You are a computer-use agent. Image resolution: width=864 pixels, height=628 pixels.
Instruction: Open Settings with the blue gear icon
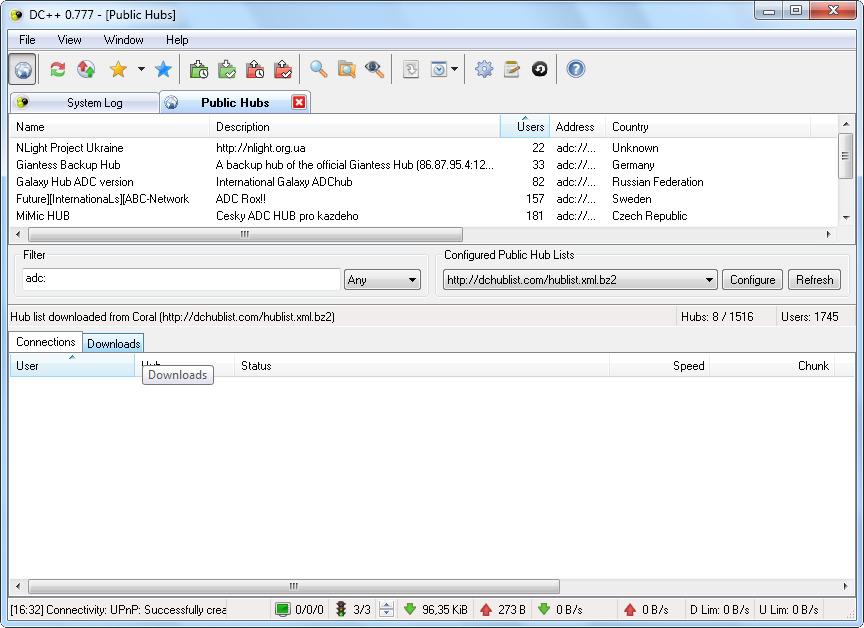click(x=484, y=69)
